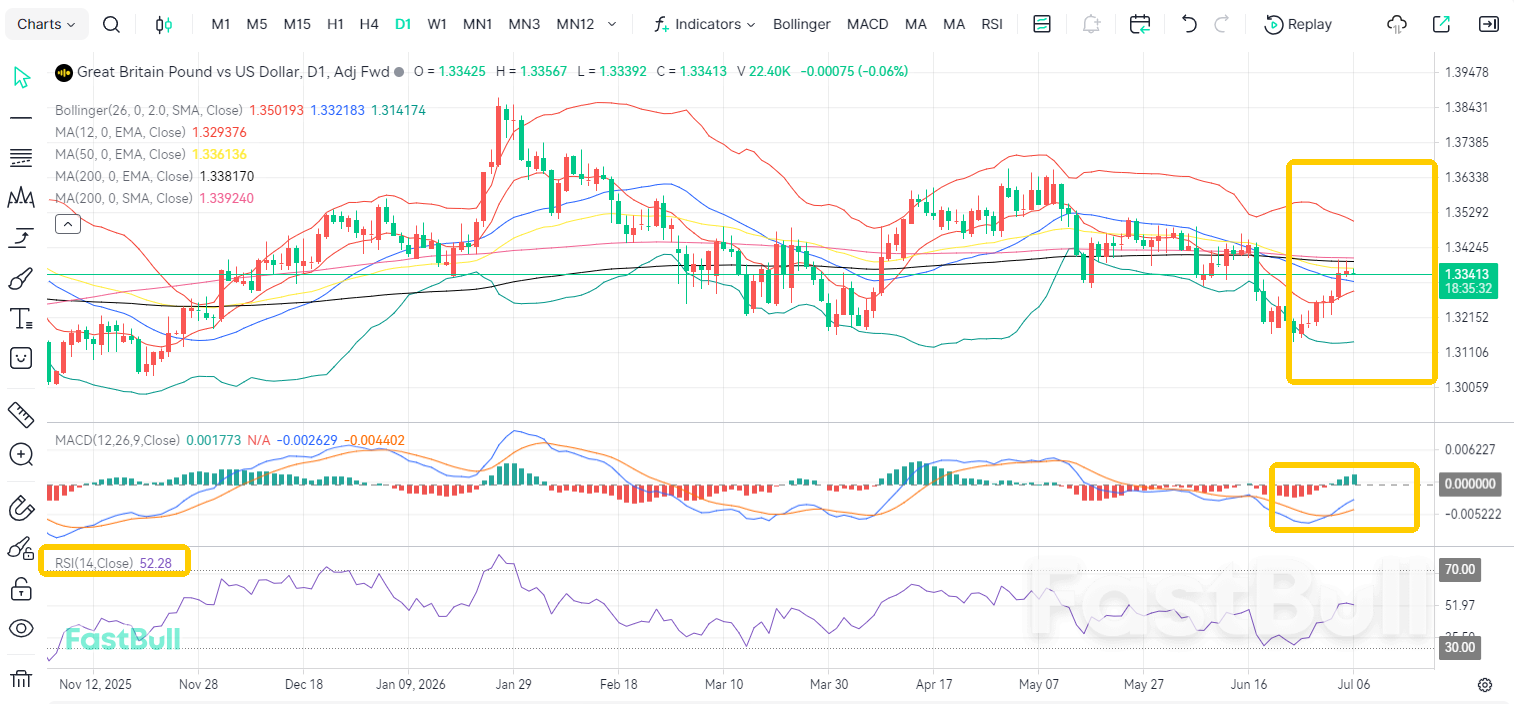Select the D1 daily timeframe
1514x704 pixels.
pos(403,24)
